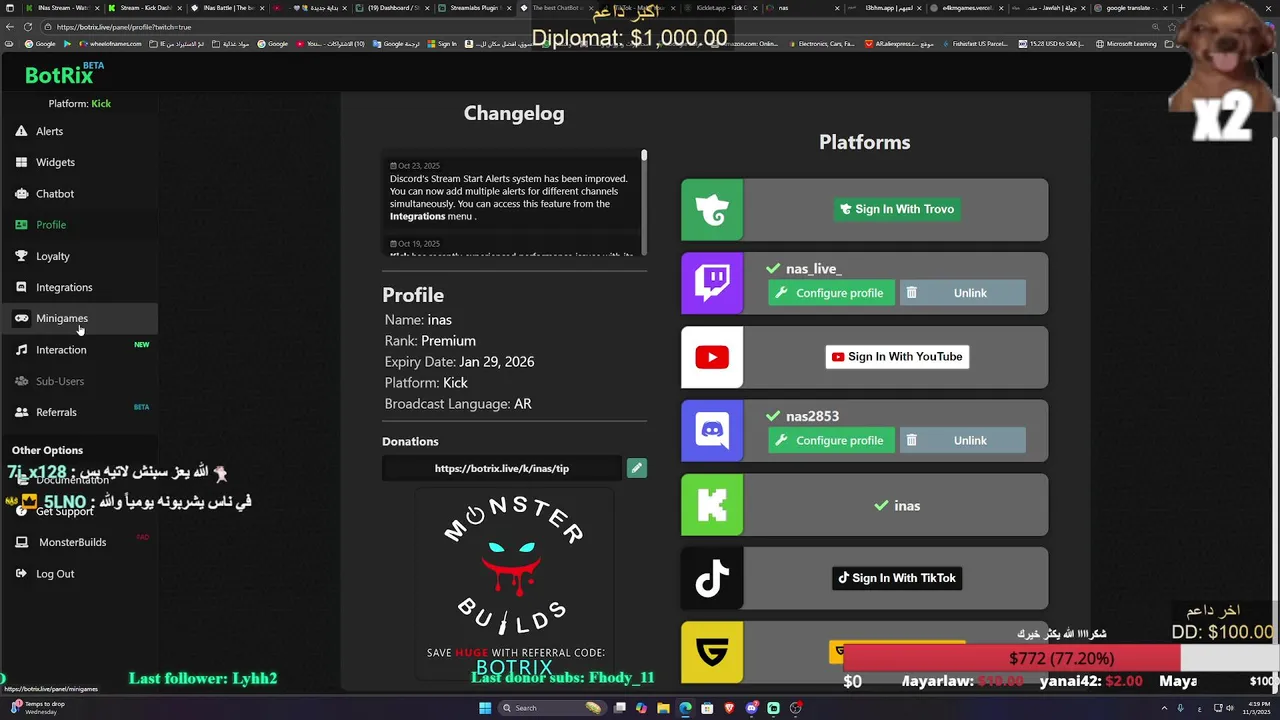This screenshot has height=720, width=1280.
Task: Open the Widgets panel
Action: pos(55,162)
